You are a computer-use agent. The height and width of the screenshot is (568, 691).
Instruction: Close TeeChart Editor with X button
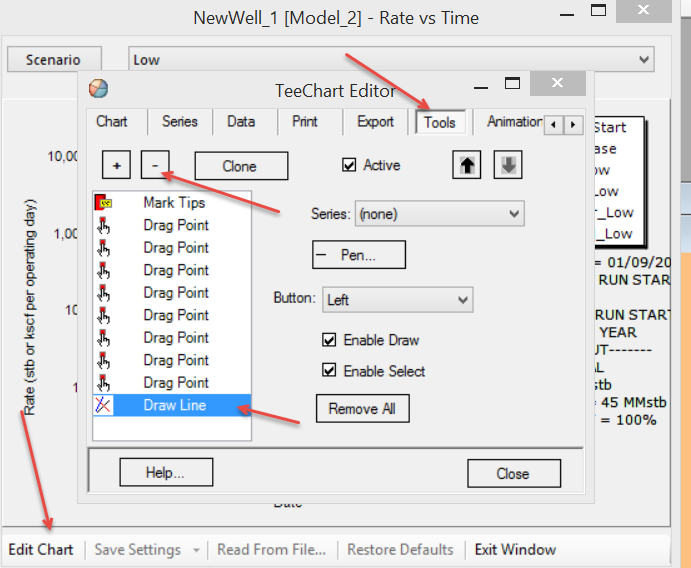557,83
